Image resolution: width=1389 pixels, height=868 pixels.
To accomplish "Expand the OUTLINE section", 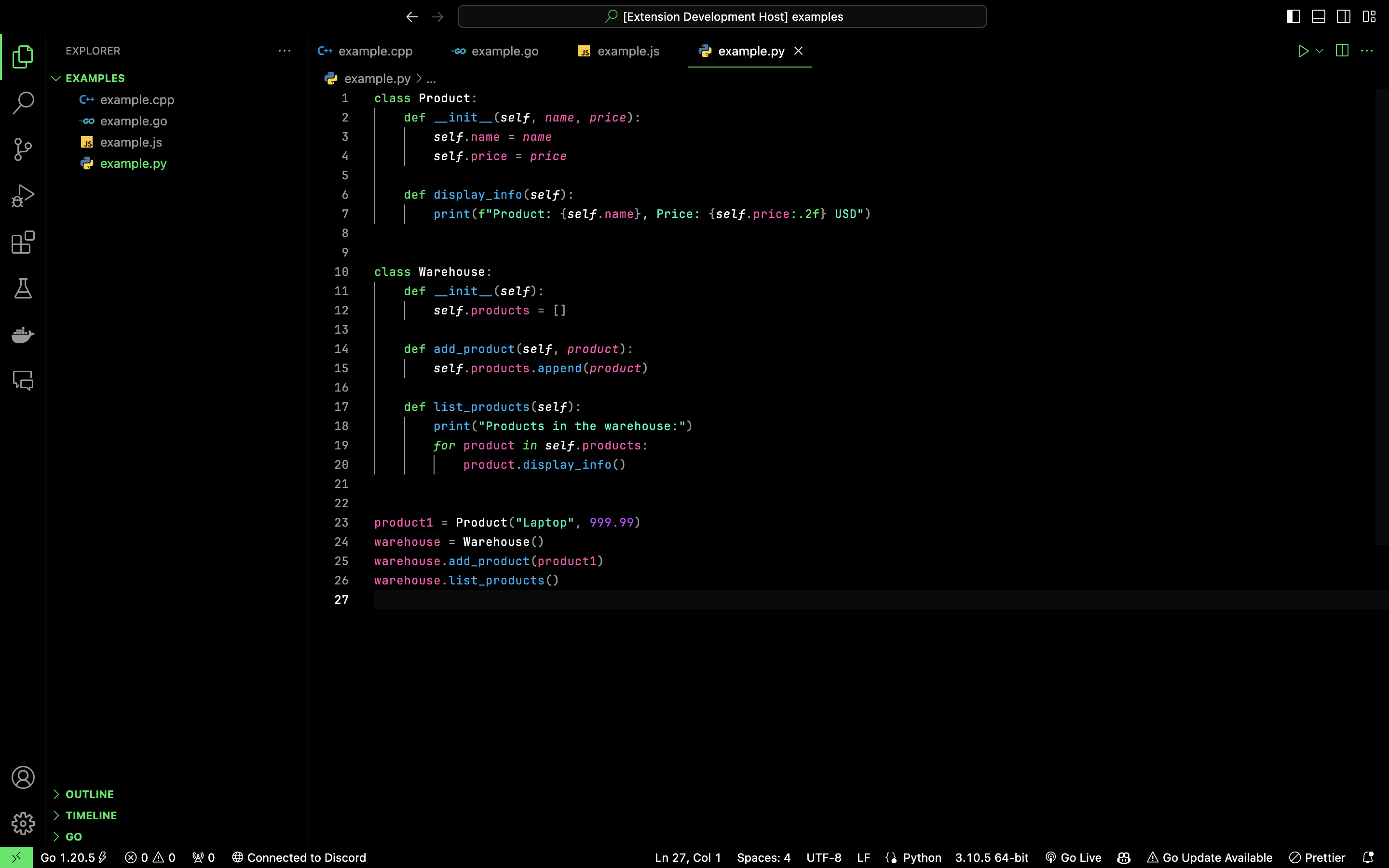I will 90,794.
